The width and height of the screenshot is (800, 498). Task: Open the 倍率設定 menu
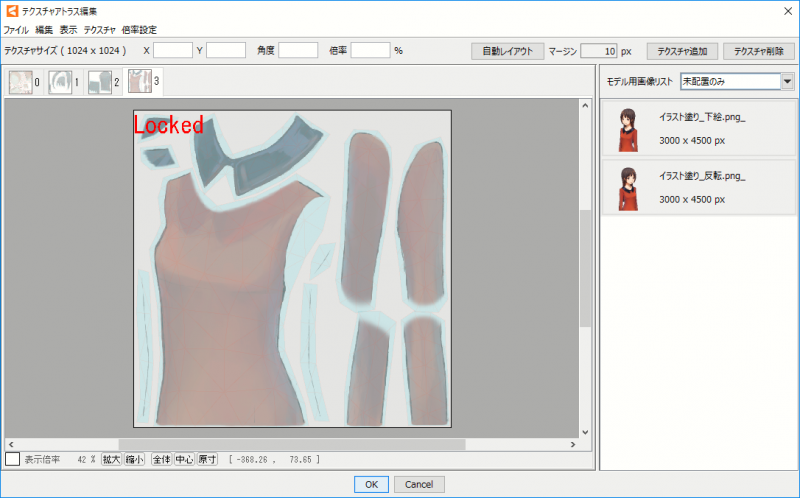pos(139,30)
